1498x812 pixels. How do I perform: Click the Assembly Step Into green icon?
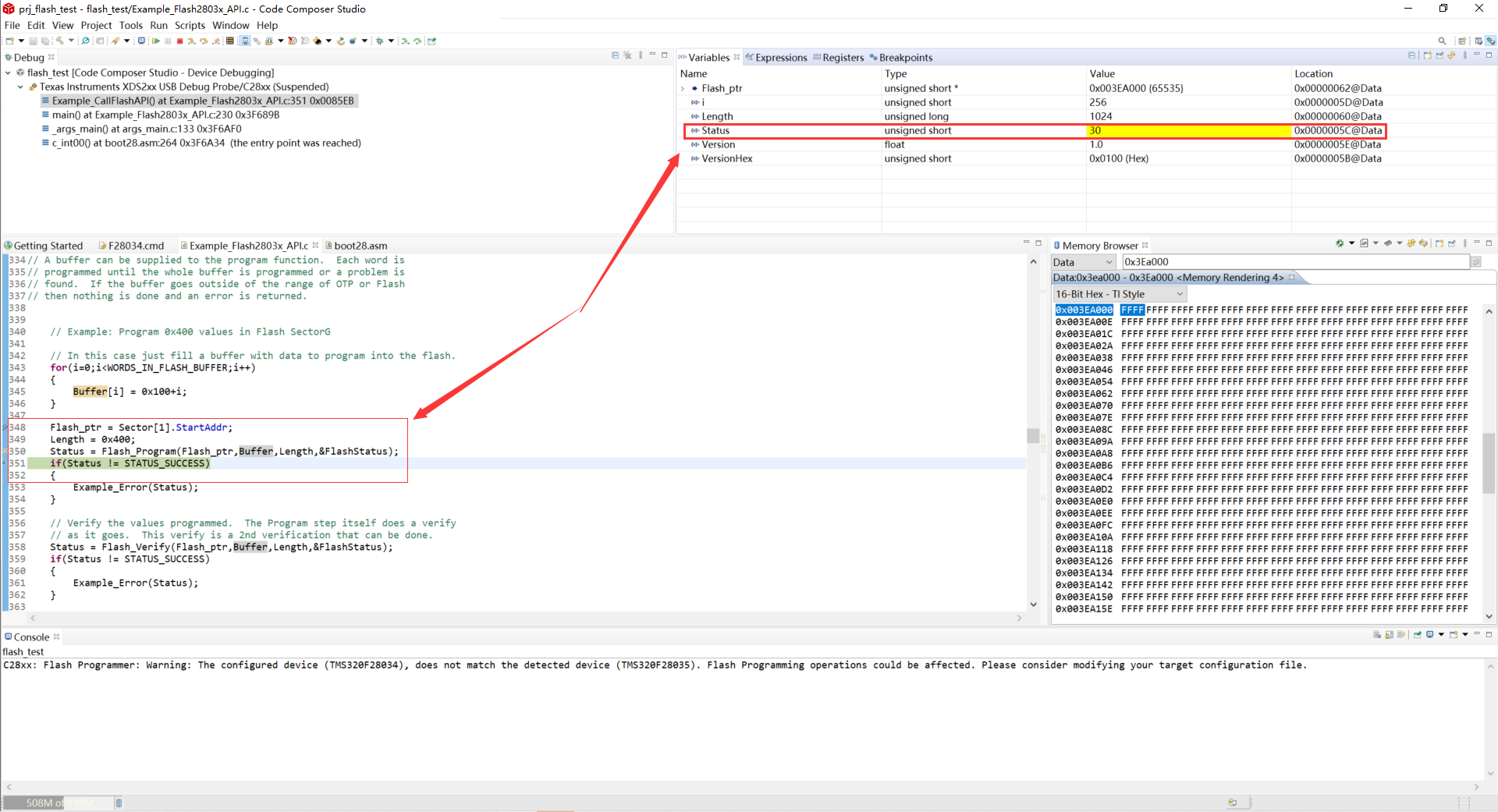pos(405,41)
